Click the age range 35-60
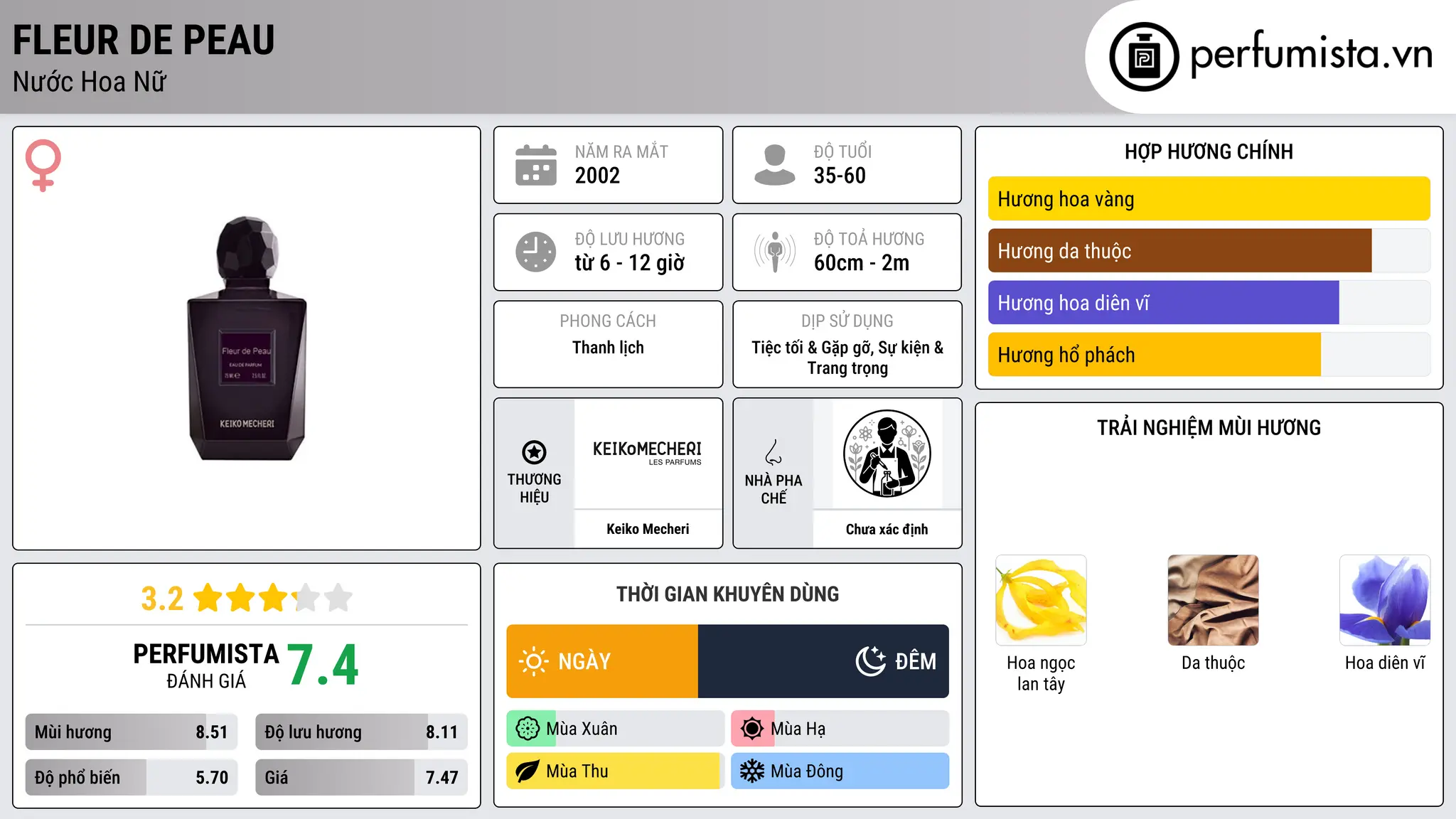The width and height of the screenshot is (1456, 819). click(840, 176)
